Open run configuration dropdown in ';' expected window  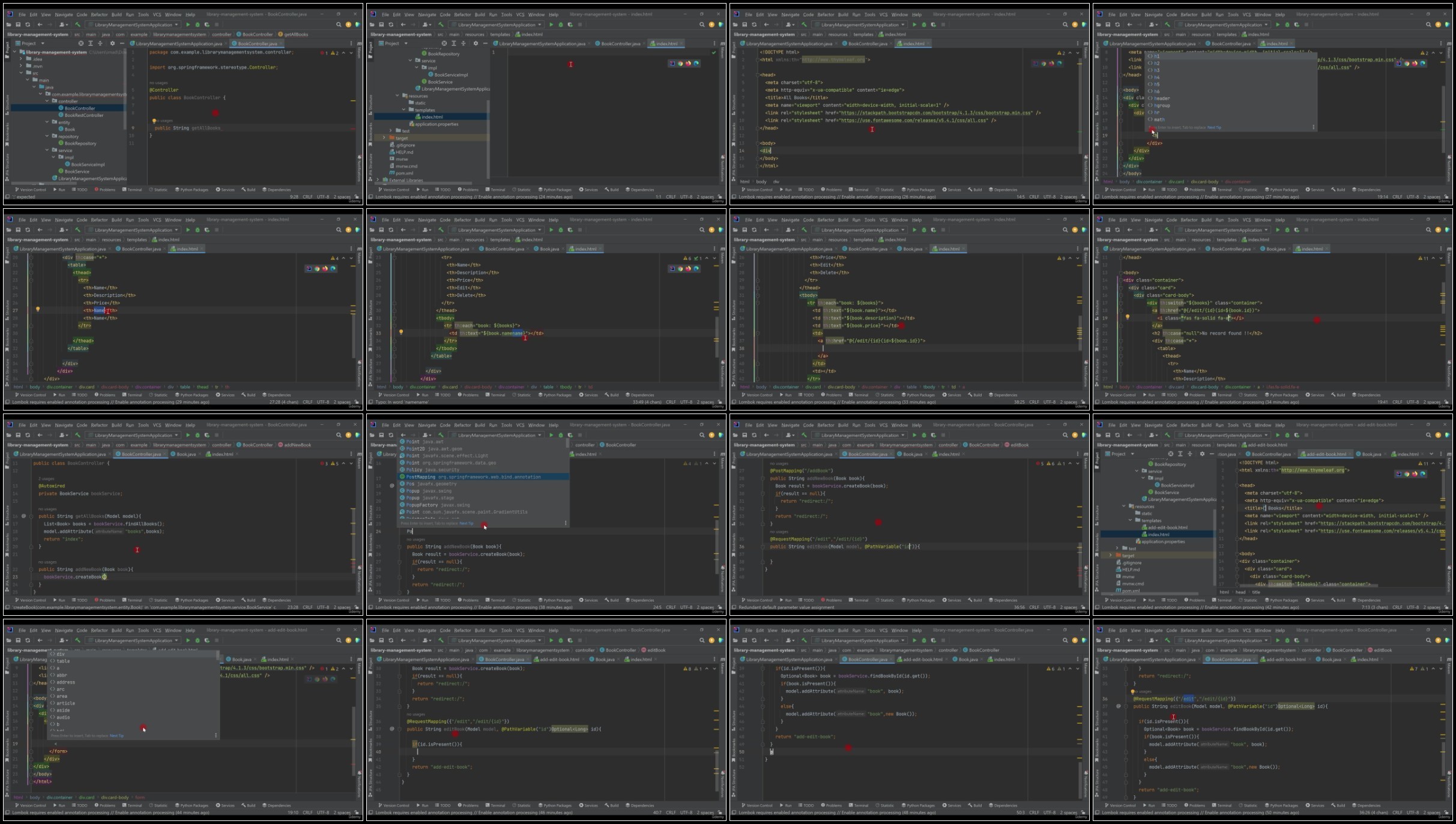pos(133,25)
